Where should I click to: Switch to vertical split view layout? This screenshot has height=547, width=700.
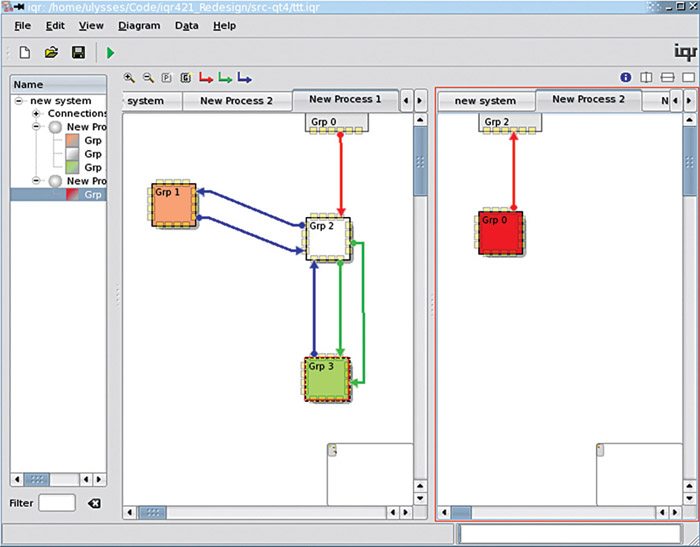647,77
